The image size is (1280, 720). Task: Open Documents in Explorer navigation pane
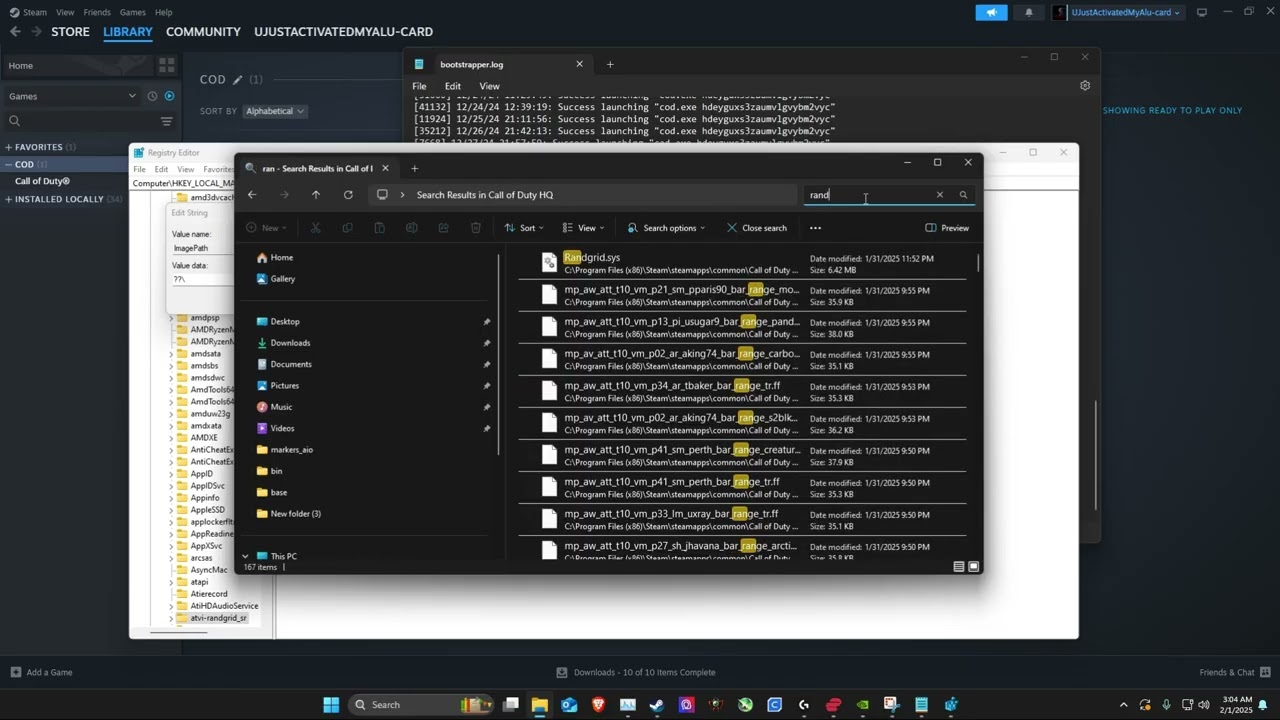[291, 364]
